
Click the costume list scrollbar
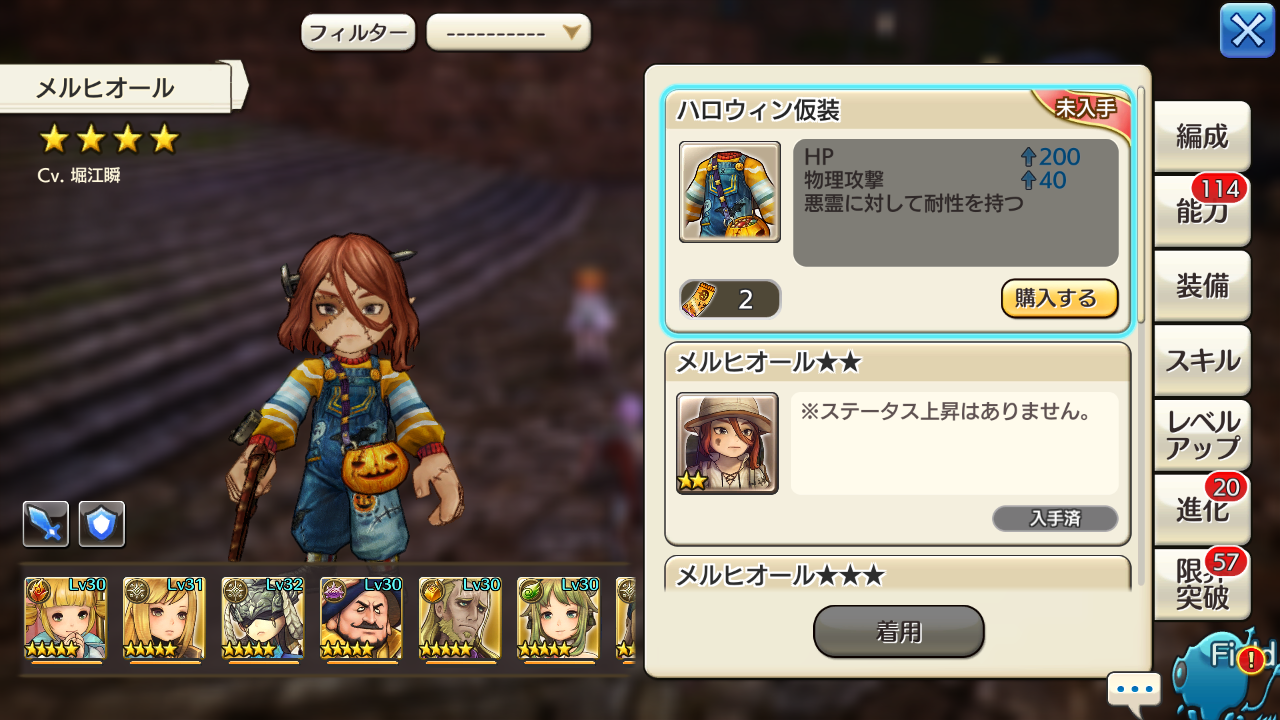pyautogui.click(x=1142, y=335)
